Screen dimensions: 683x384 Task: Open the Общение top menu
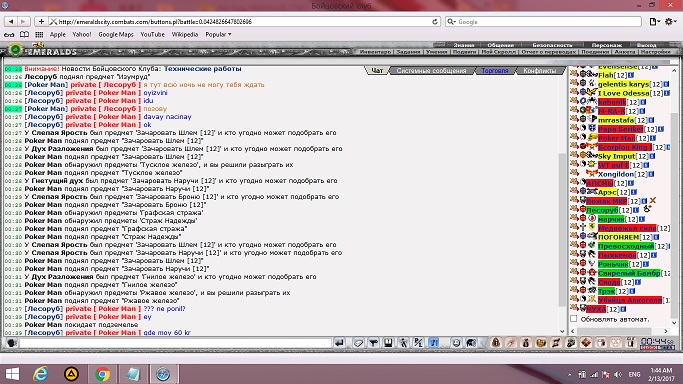pyautogui.click(x=500, y=45)
